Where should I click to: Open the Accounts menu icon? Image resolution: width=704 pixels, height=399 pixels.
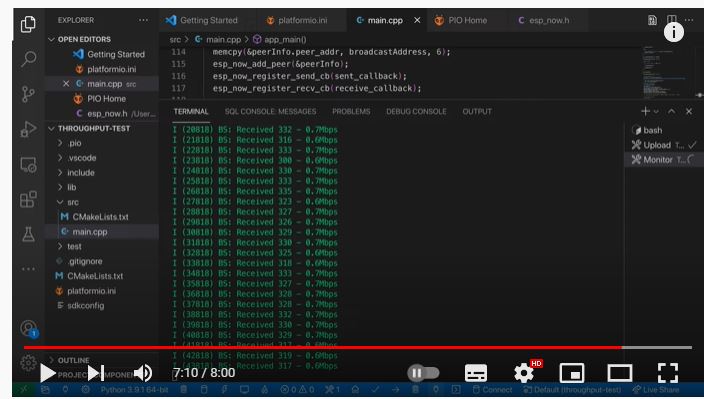click(29, 329)
